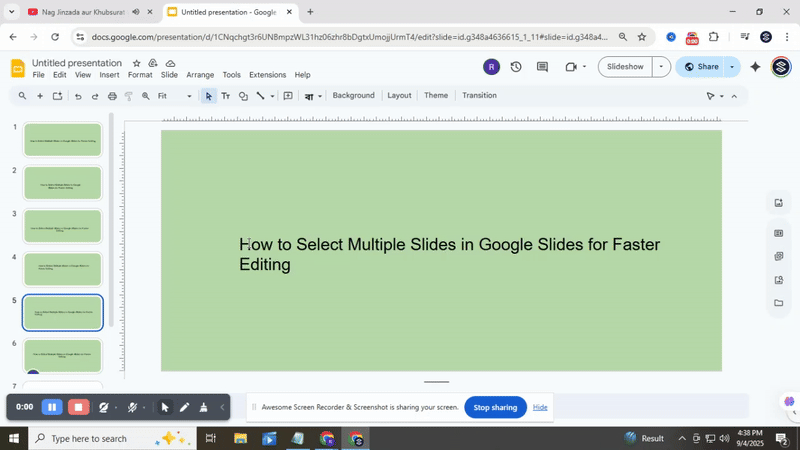
Task: Toggle the recorder webcam off icon
Action: 104,407
